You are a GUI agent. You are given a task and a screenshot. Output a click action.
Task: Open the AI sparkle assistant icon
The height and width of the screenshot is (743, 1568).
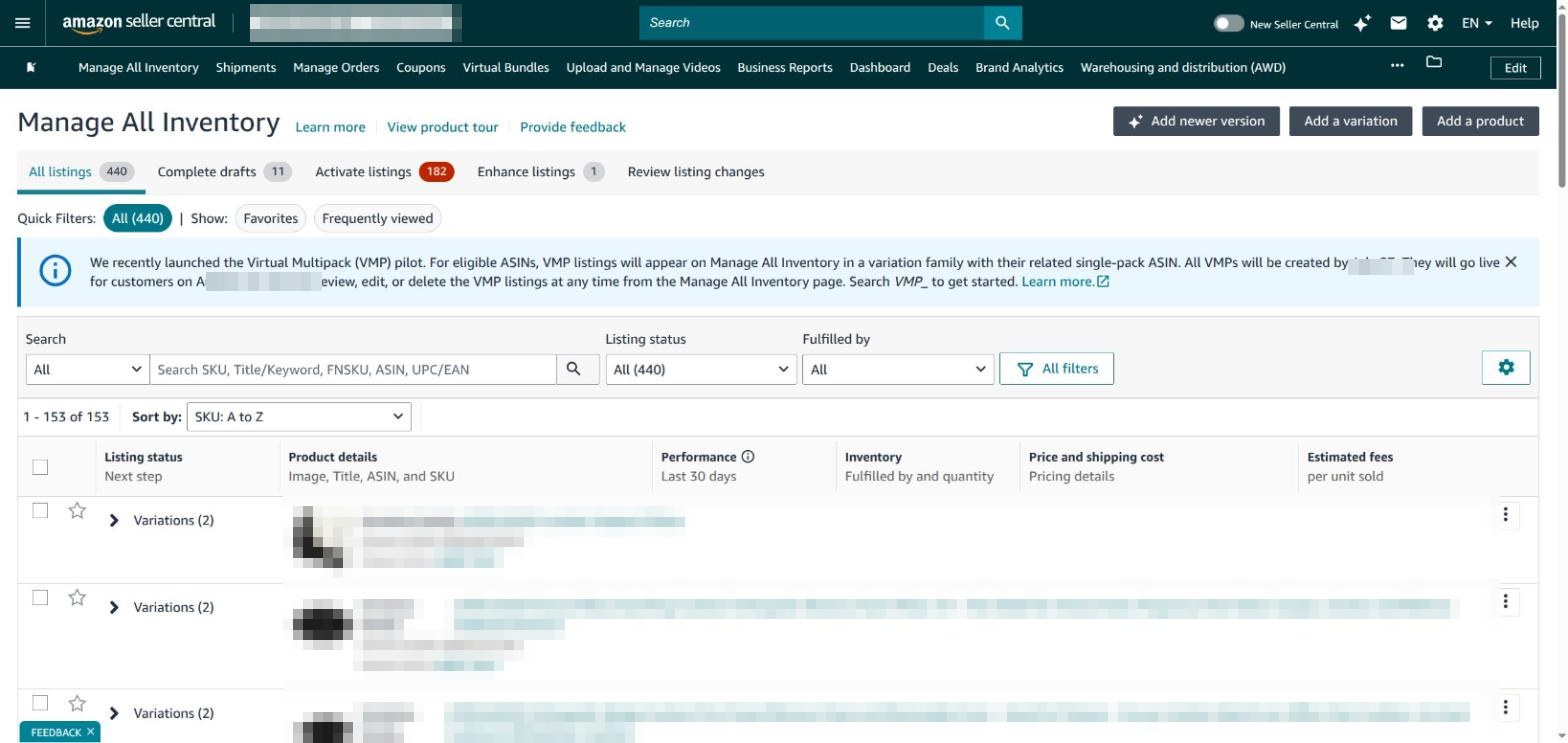(x=1362, y=23)
